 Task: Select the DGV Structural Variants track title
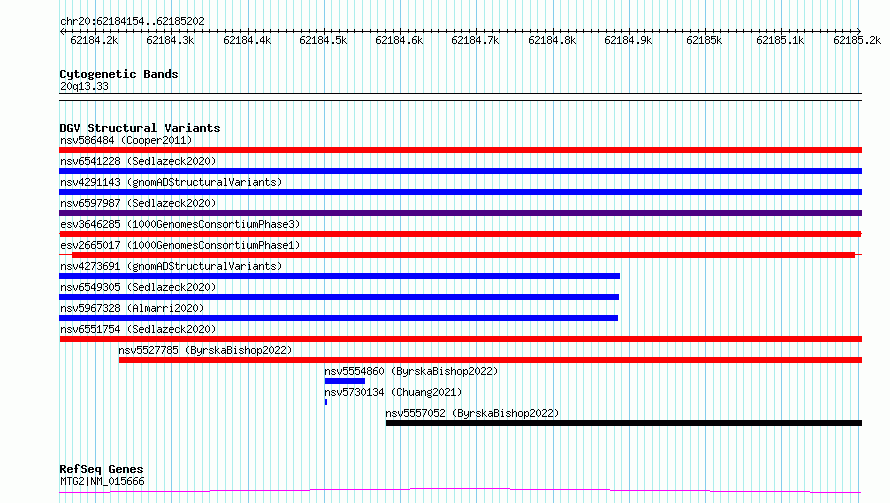coord(140,128)
